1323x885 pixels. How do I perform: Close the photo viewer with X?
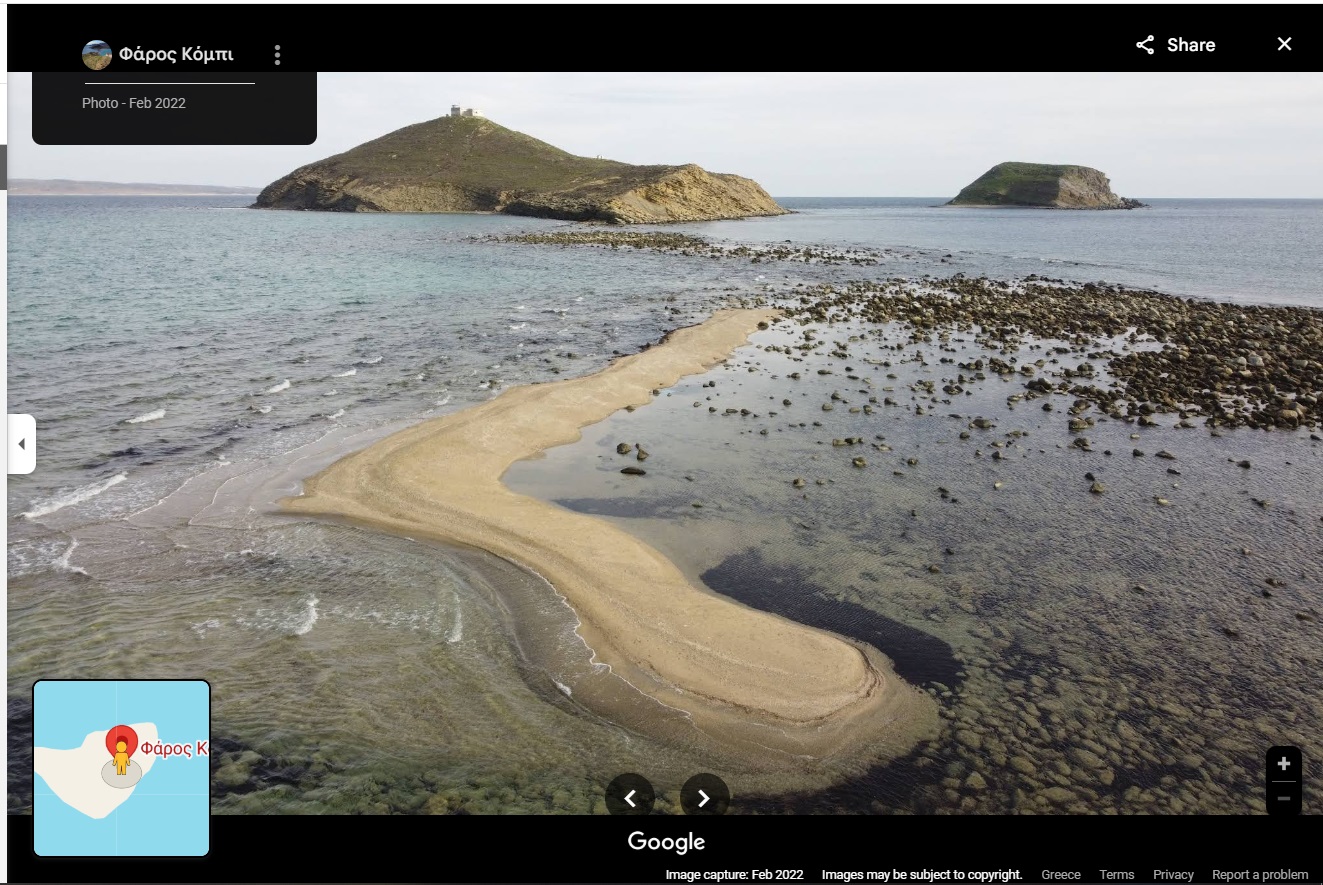[1285, 44]
